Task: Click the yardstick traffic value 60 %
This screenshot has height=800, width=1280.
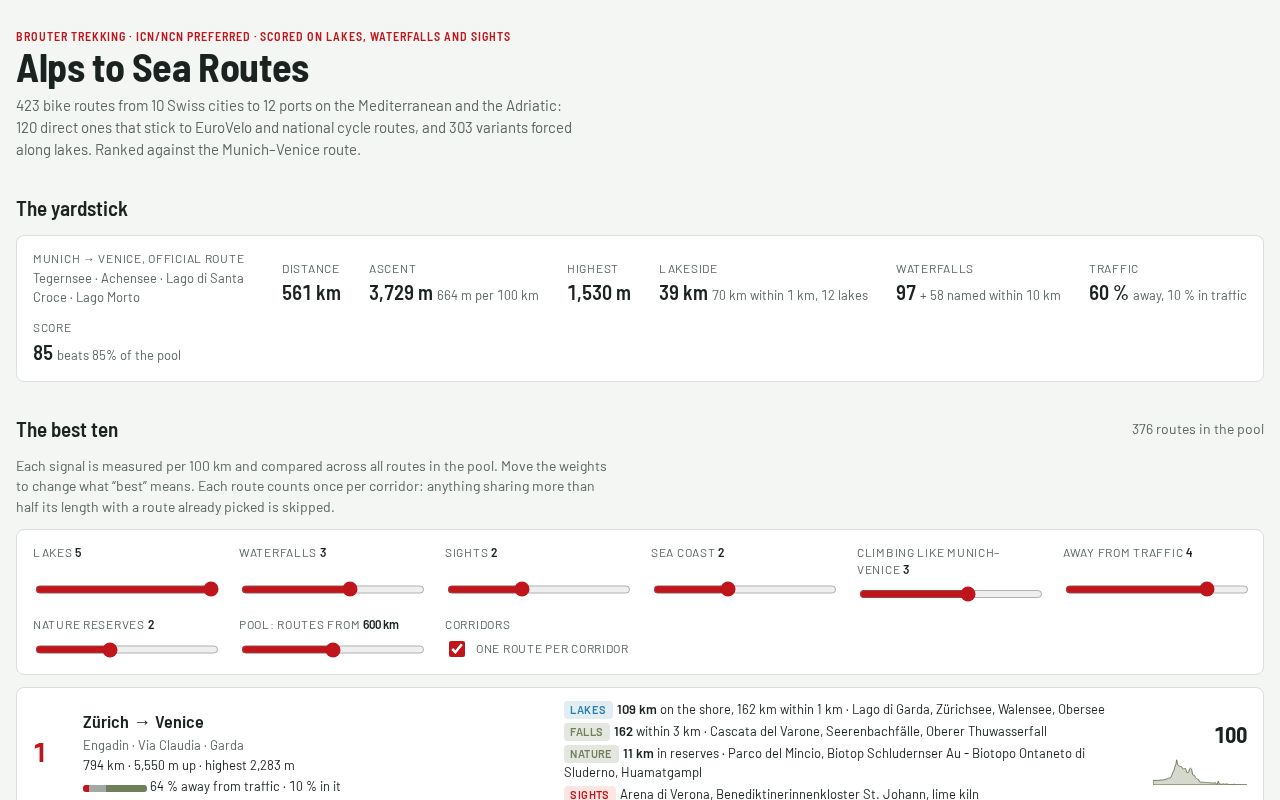Action: click(1109, 293)
